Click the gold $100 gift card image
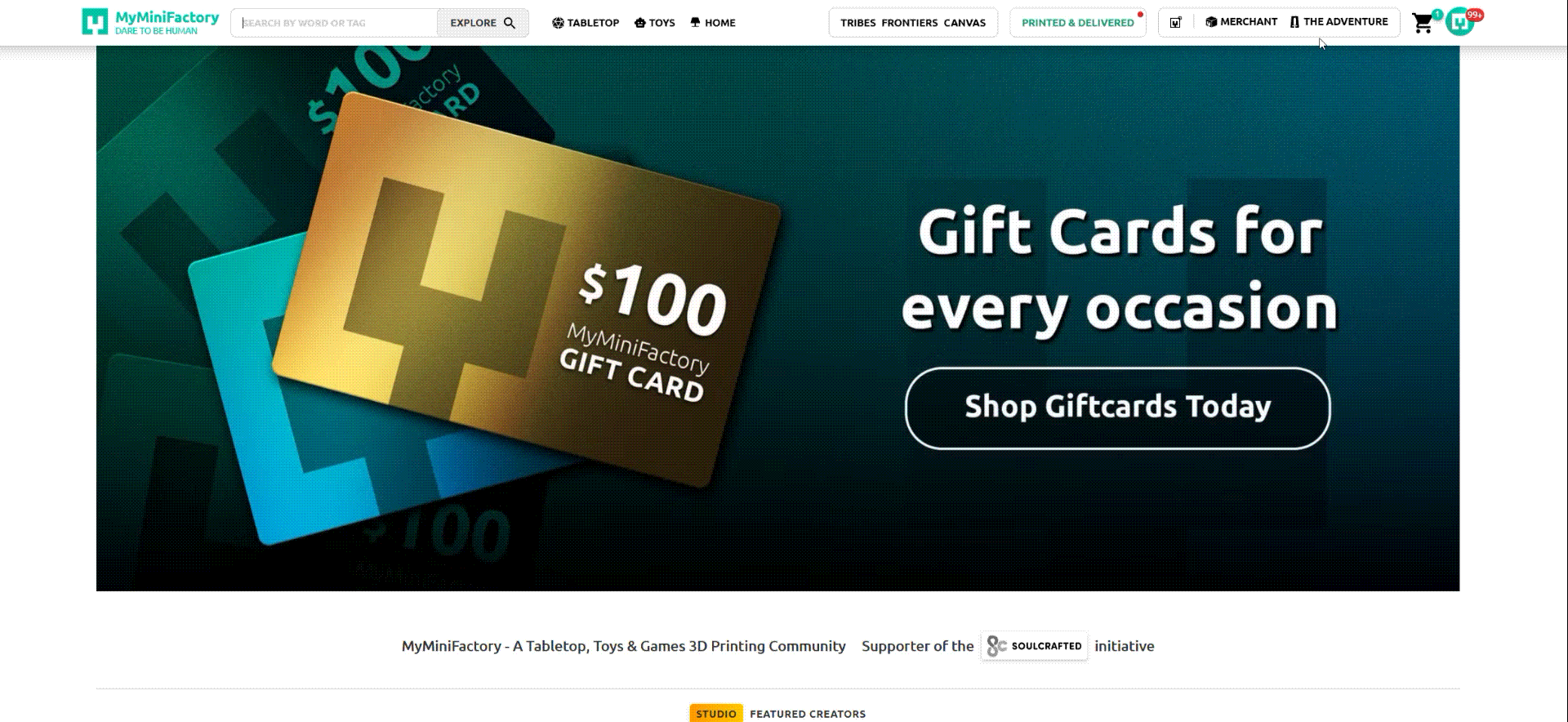 tap(526, 290)
